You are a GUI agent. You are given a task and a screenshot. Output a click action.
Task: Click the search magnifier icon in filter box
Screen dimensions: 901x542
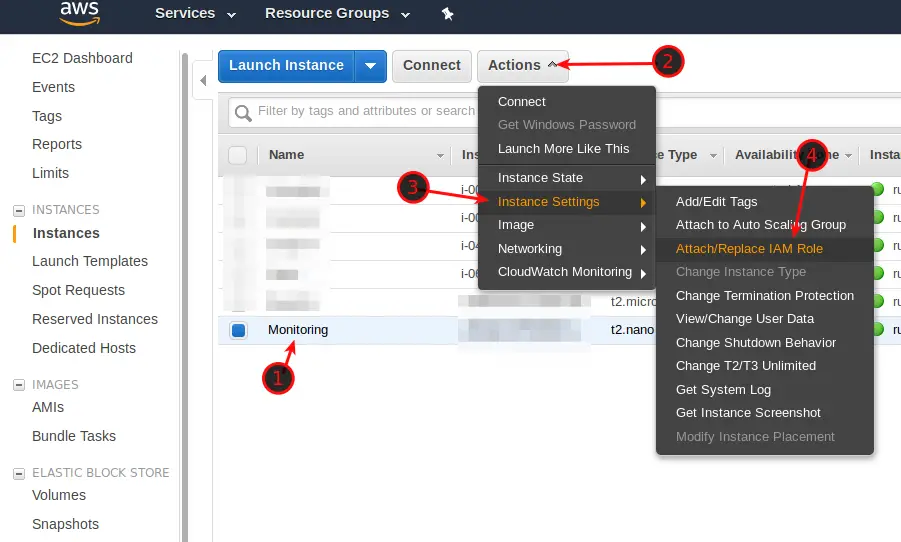[x=243, y=113]
